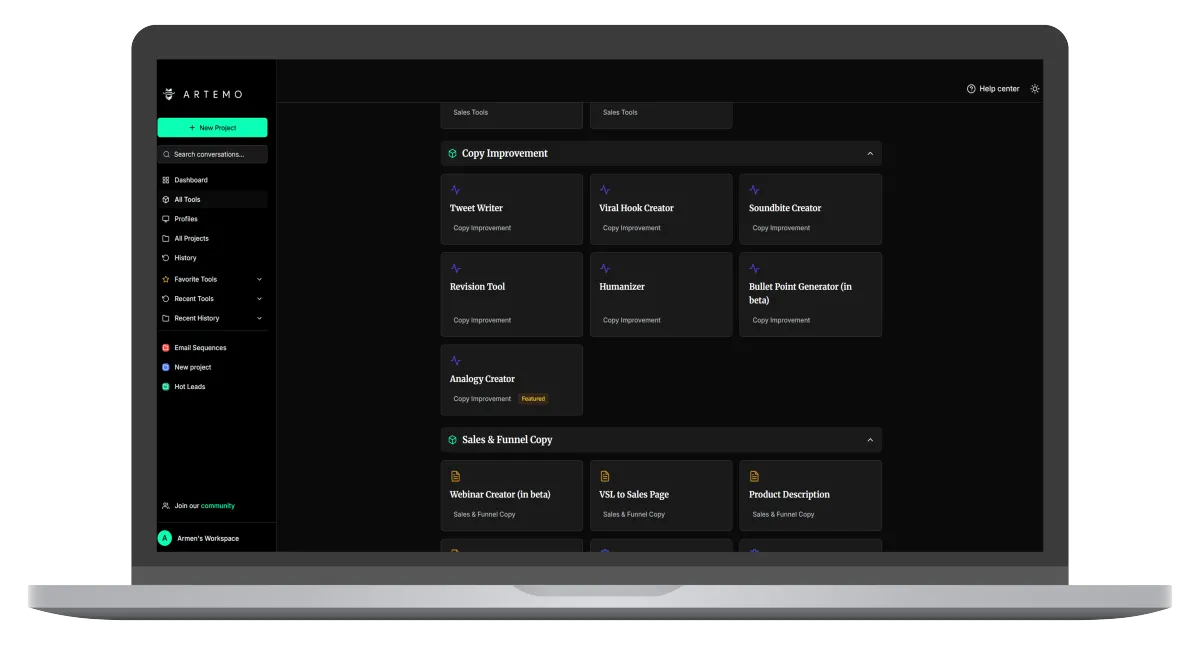This screenshot has height=653, width=1200.
Task: Open the Join our community link
Action: click(205, 506)
